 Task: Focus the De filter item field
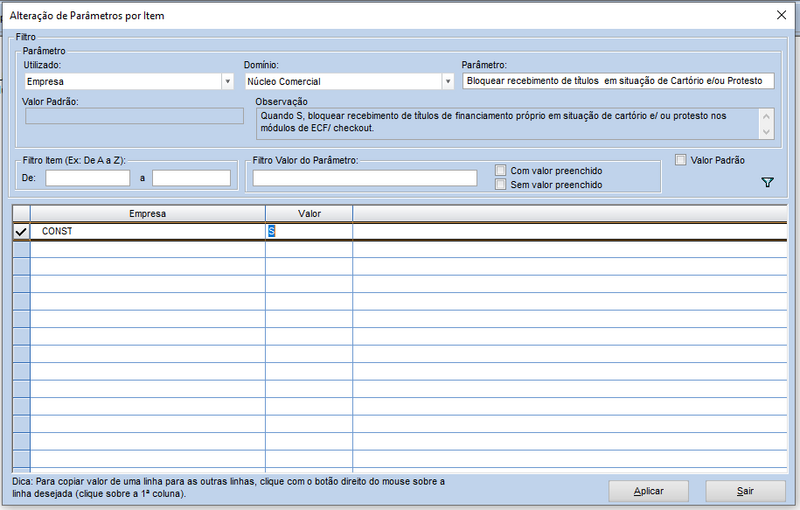pos(88,178)
